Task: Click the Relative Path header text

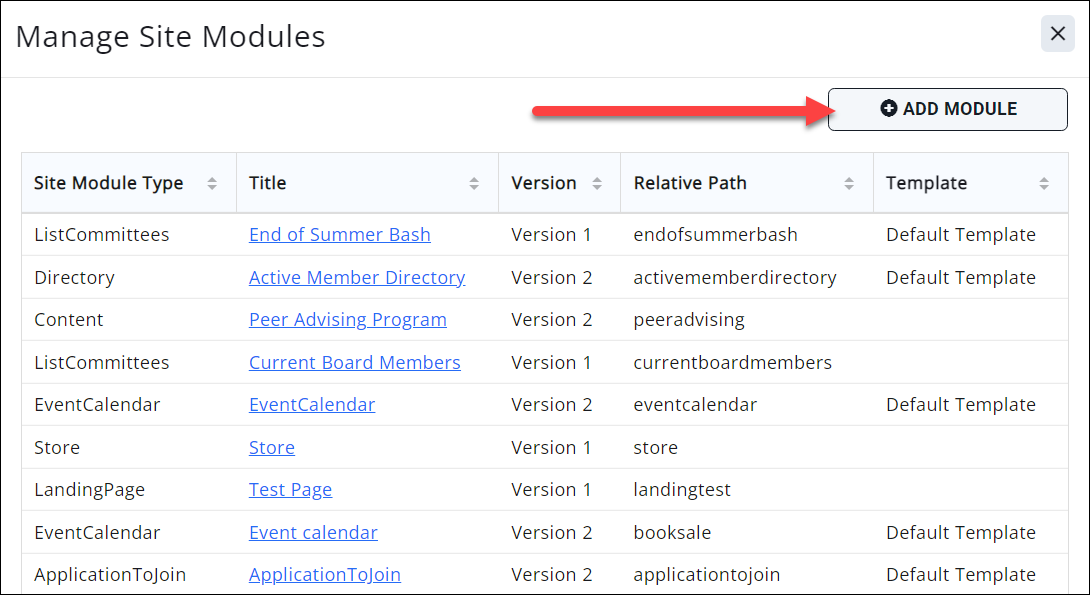Action: (690, 183)
